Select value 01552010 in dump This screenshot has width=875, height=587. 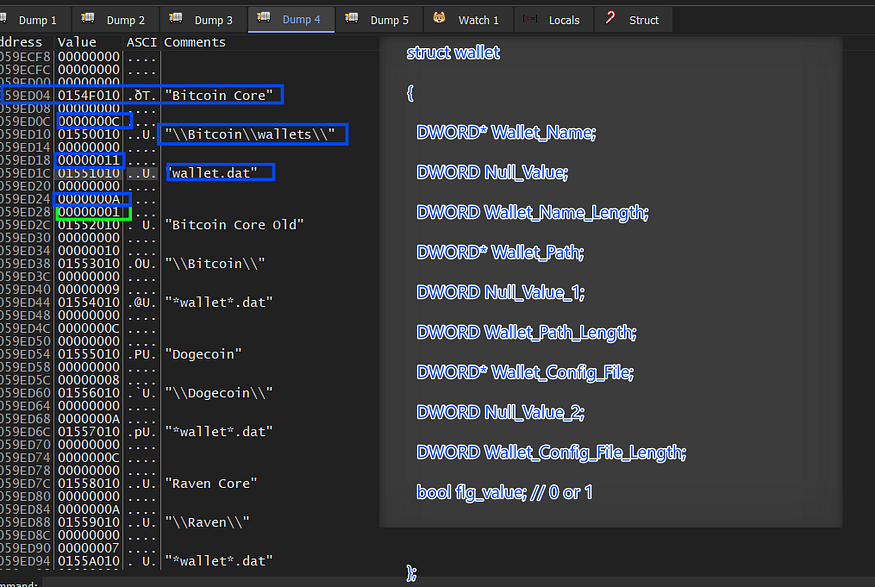coord(89,225)
